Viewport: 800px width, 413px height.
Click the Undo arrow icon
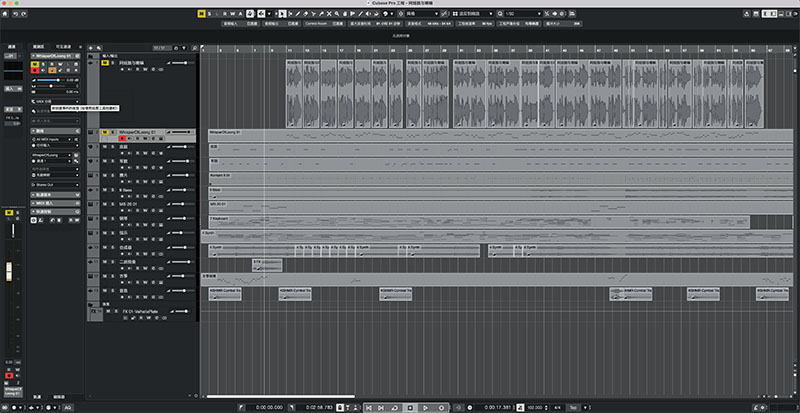[15, 14]
